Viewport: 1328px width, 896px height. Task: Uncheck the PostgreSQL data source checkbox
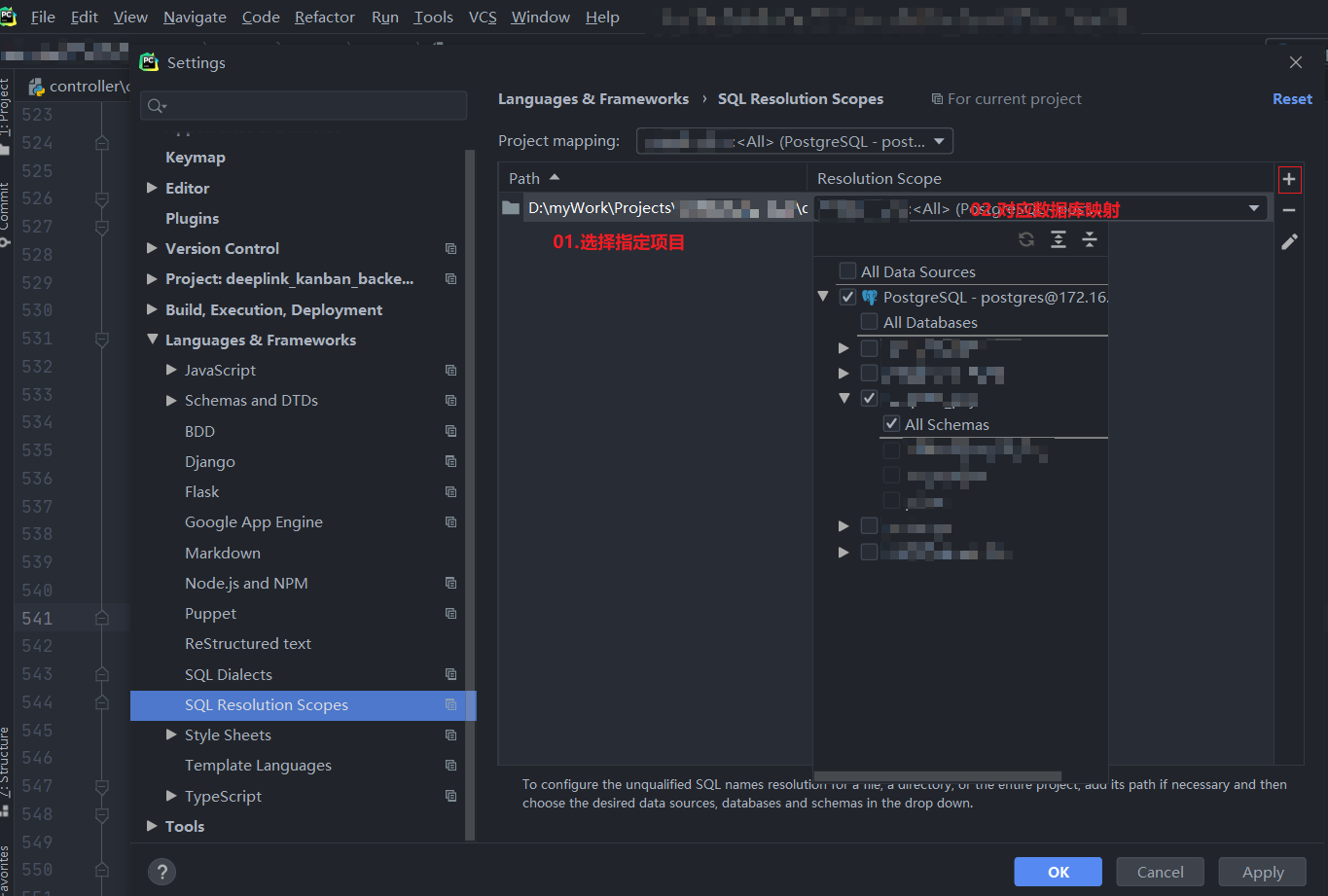click(x=847, y=296)
